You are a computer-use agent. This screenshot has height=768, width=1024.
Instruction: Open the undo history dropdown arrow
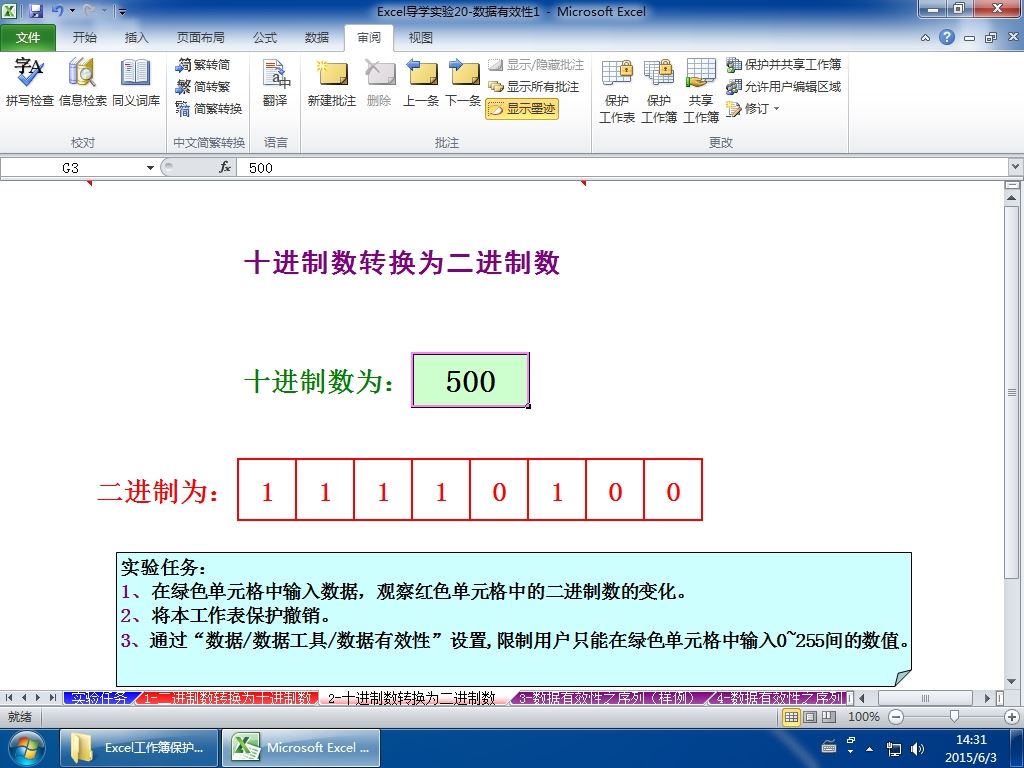click(x=72, y=11)
